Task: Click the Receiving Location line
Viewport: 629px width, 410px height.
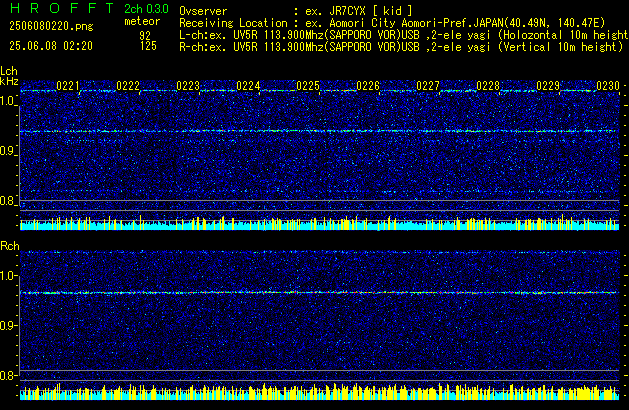Action: (x=392, y=23)
